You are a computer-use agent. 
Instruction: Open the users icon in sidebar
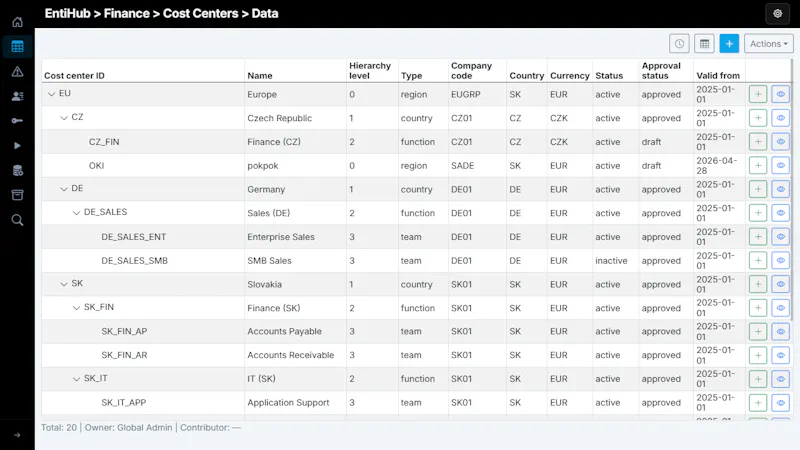coord(17,96)
